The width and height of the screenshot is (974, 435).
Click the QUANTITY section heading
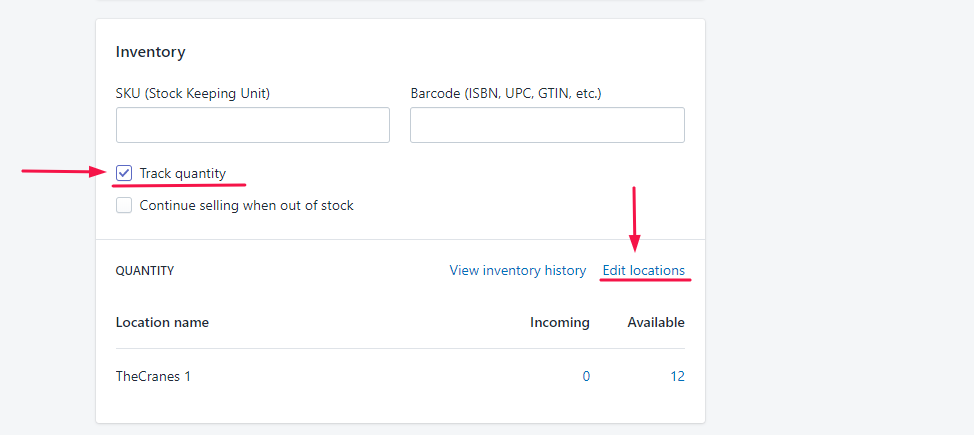click(145, 270)
